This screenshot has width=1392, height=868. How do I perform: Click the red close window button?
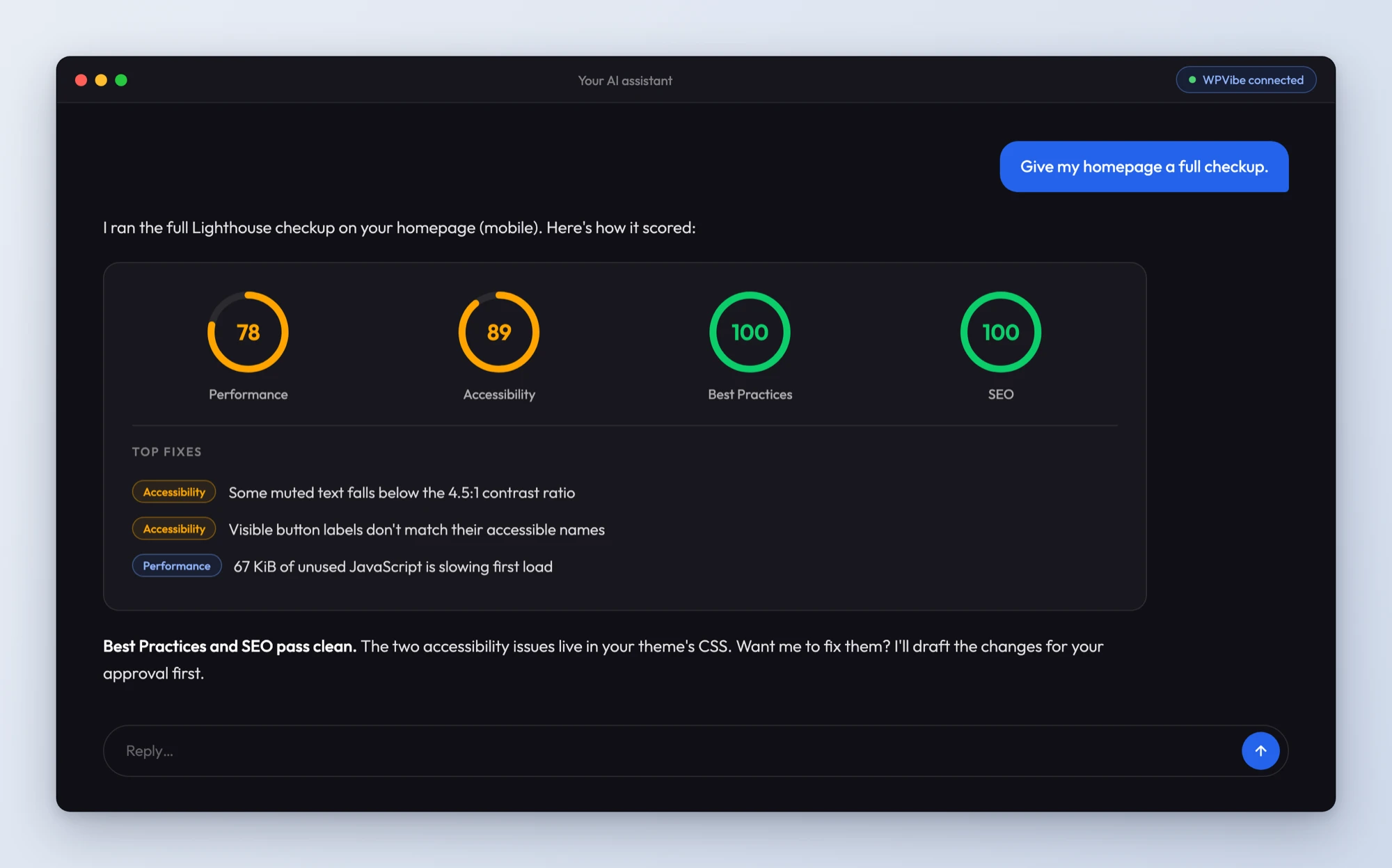tap(81, 80)
